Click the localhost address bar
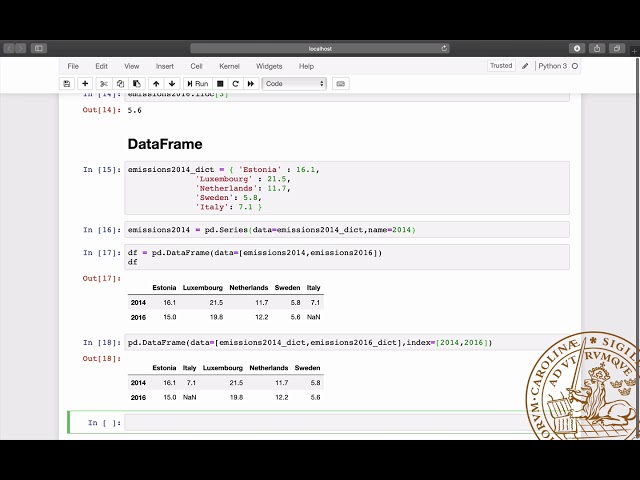 point(320,49)
